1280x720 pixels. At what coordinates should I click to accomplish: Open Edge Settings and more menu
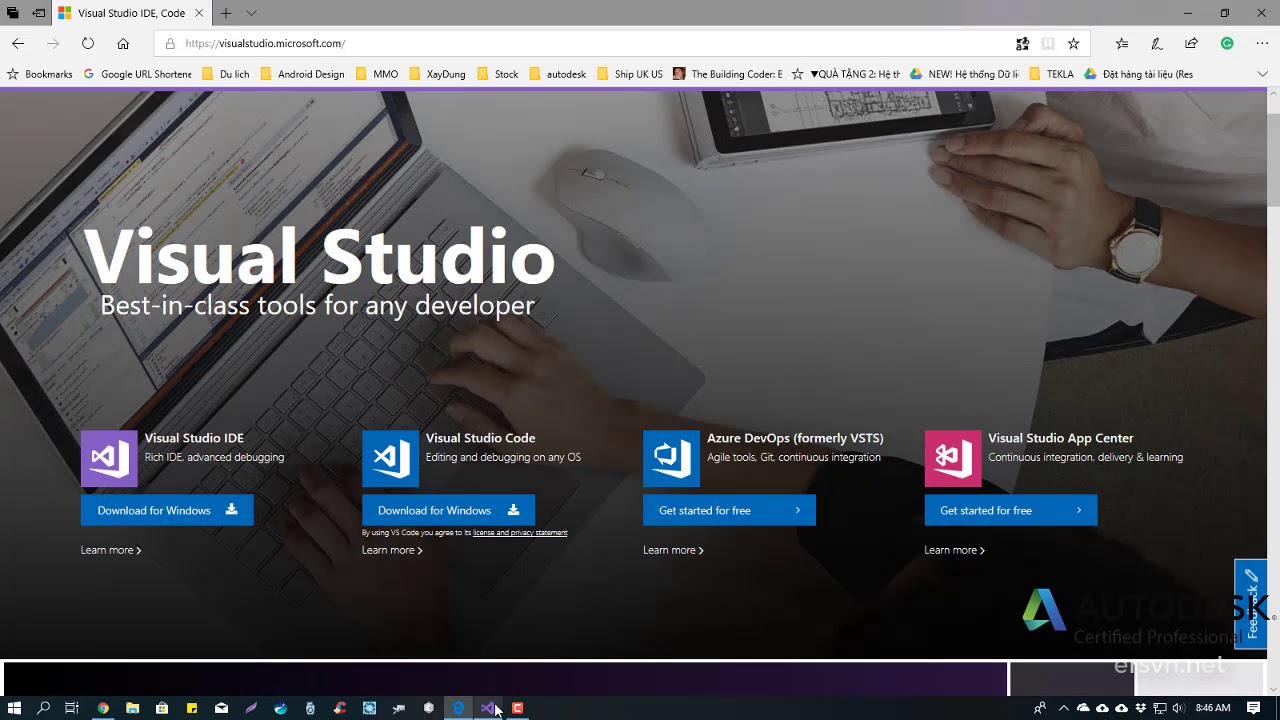pyautogui.click(x=1262, y=43)
